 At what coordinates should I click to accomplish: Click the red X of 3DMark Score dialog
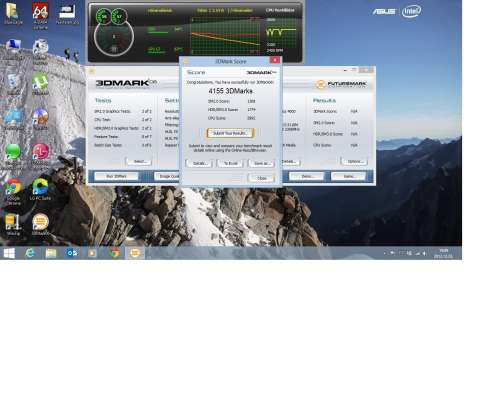coord(275,60)
